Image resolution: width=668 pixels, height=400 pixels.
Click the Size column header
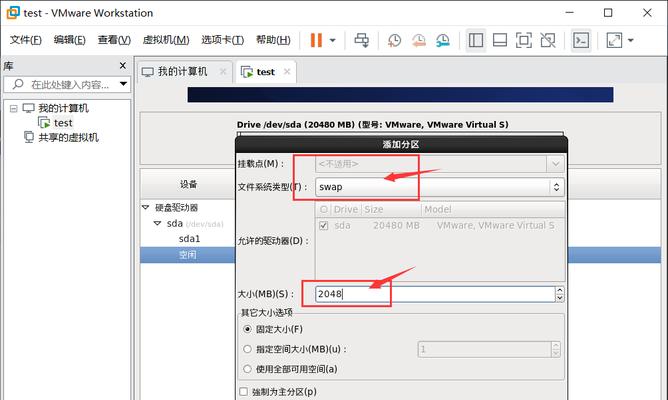pos(392,210)
